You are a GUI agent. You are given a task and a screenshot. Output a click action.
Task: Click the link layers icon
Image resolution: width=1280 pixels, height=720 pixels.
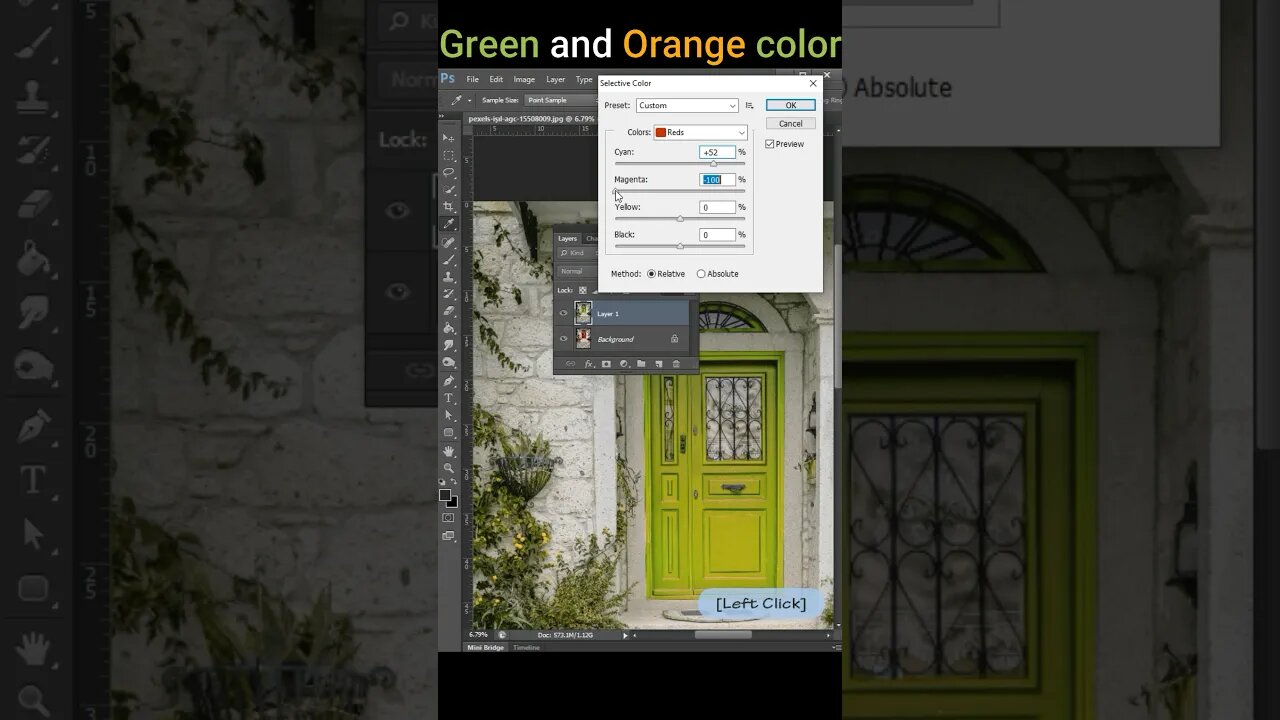[570, 364]
